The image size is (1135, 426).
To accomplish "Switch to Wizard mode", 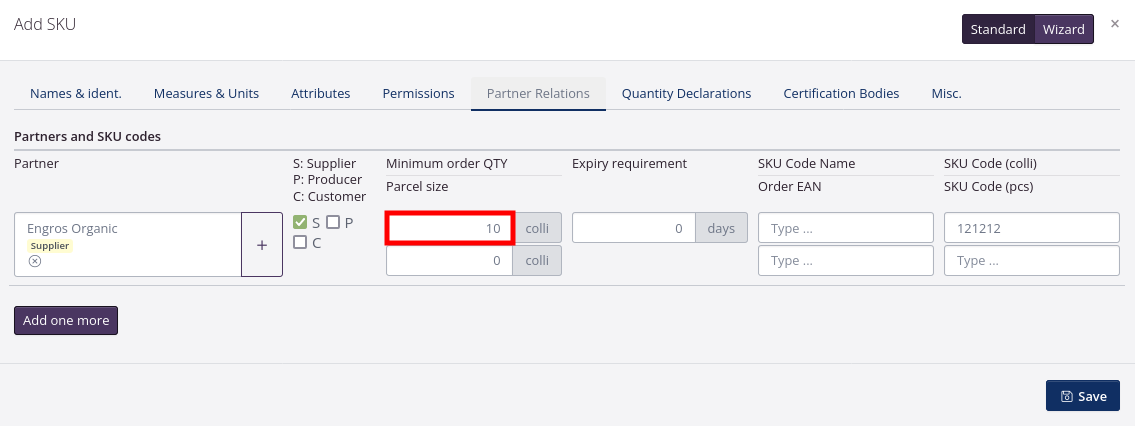I will coord(1064,29).
